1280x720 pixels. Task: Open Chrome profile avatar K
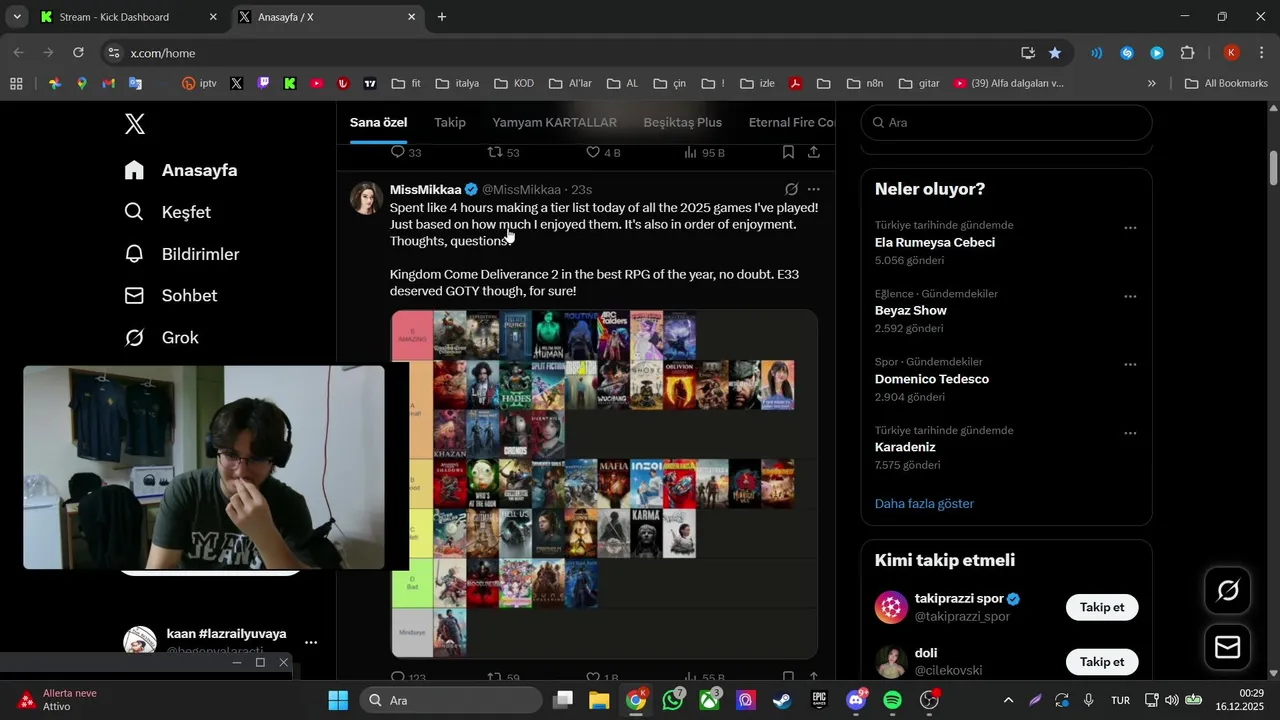pyautogui.click(x=1232, y=53)
